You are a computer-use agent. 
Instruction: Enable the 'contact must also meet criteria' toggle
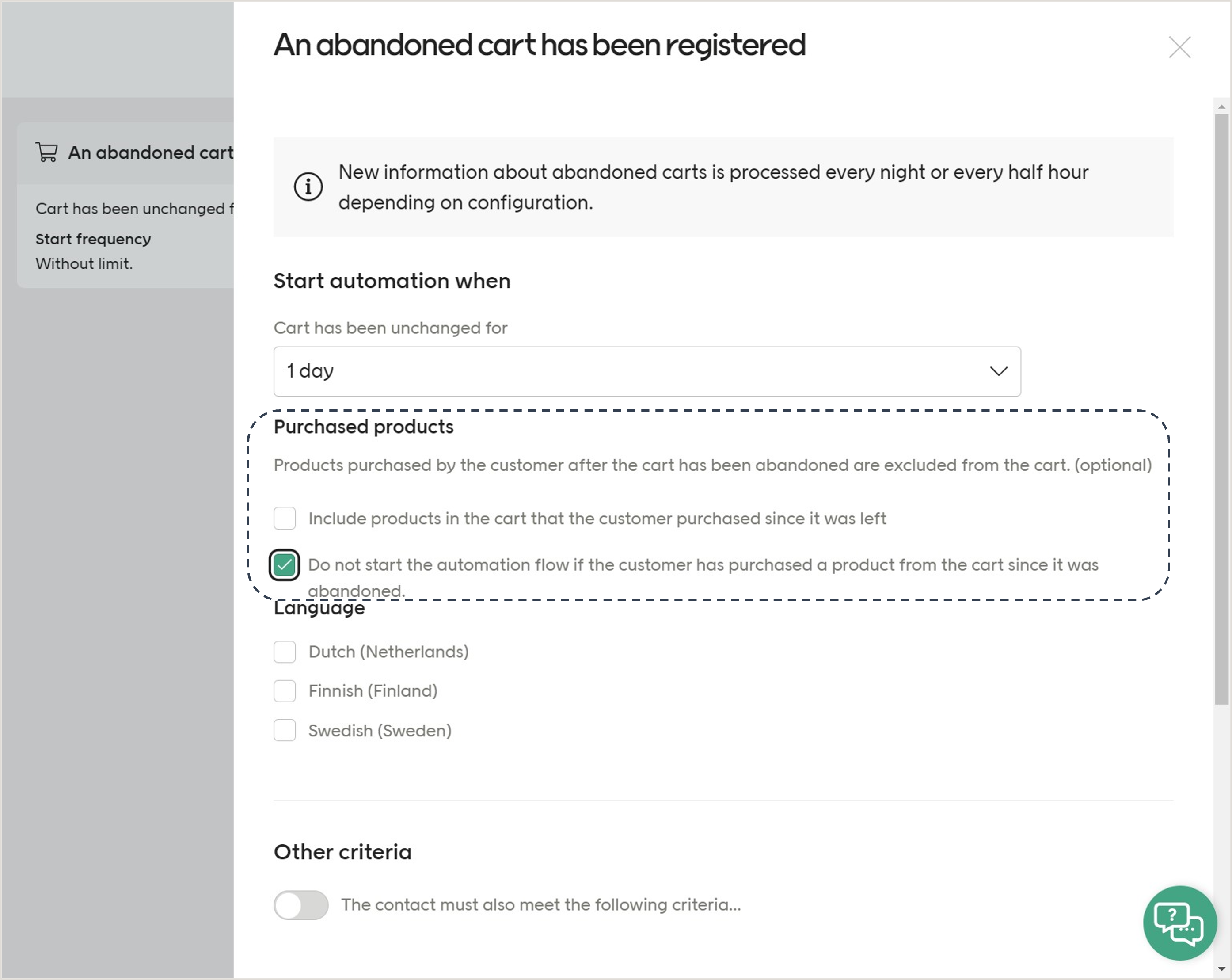pos(300,904)
